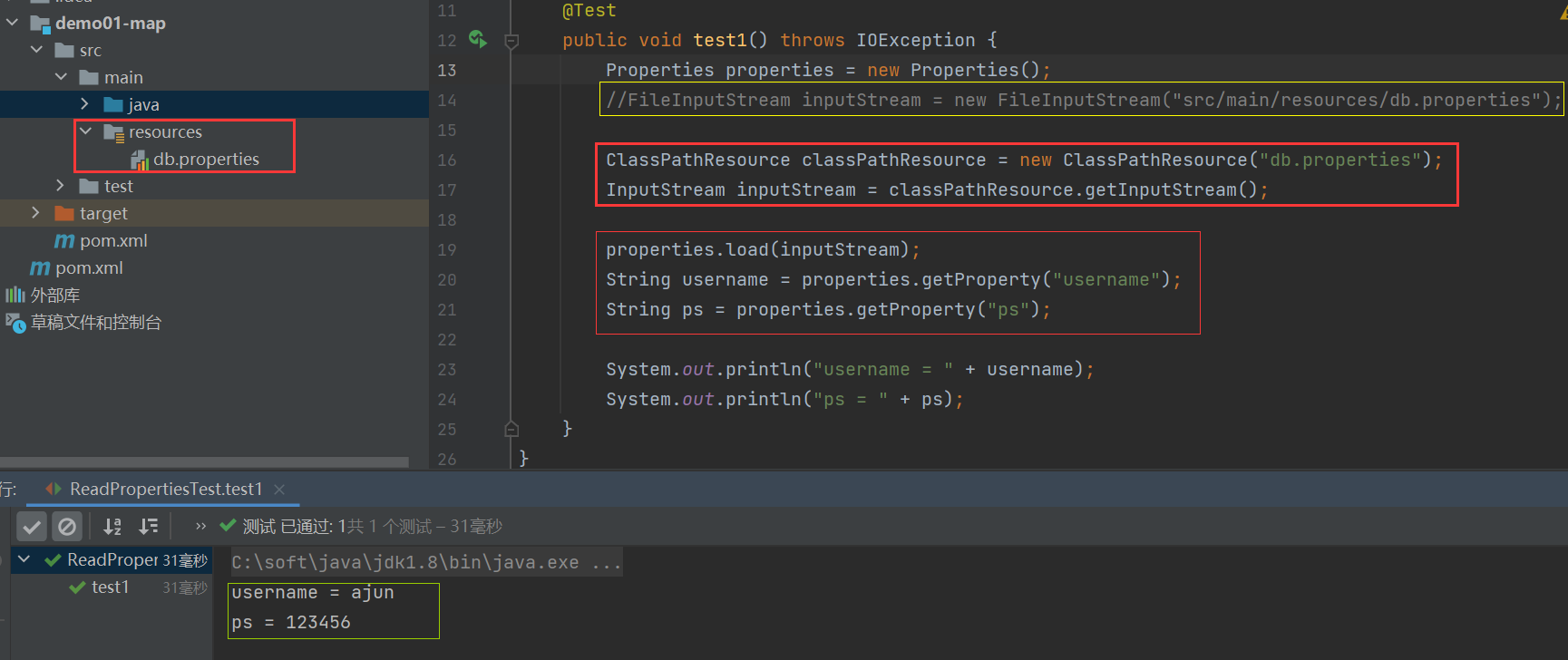Click 'ps = 123456' console output
1568x660 pixels.
[x=291, y=622]
